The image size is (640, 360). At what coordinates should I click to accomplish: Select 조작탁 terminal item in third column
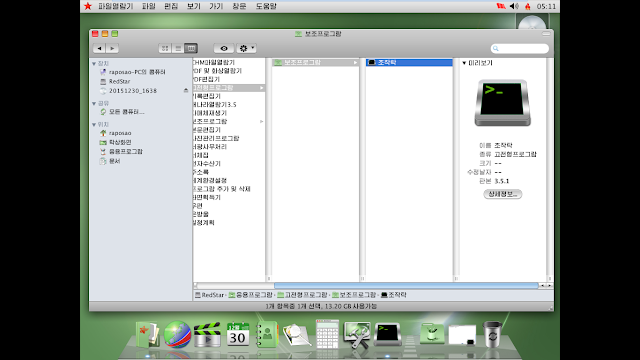[x=409, y=62]
